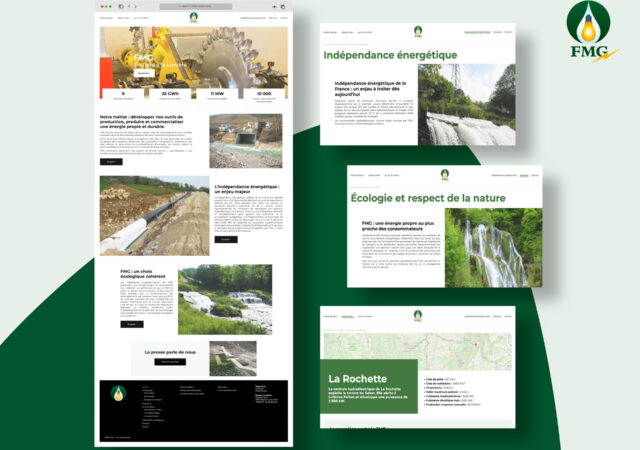
Task: Click the Écologie et respect de la nature heading
Action: (x=428, y=198)
